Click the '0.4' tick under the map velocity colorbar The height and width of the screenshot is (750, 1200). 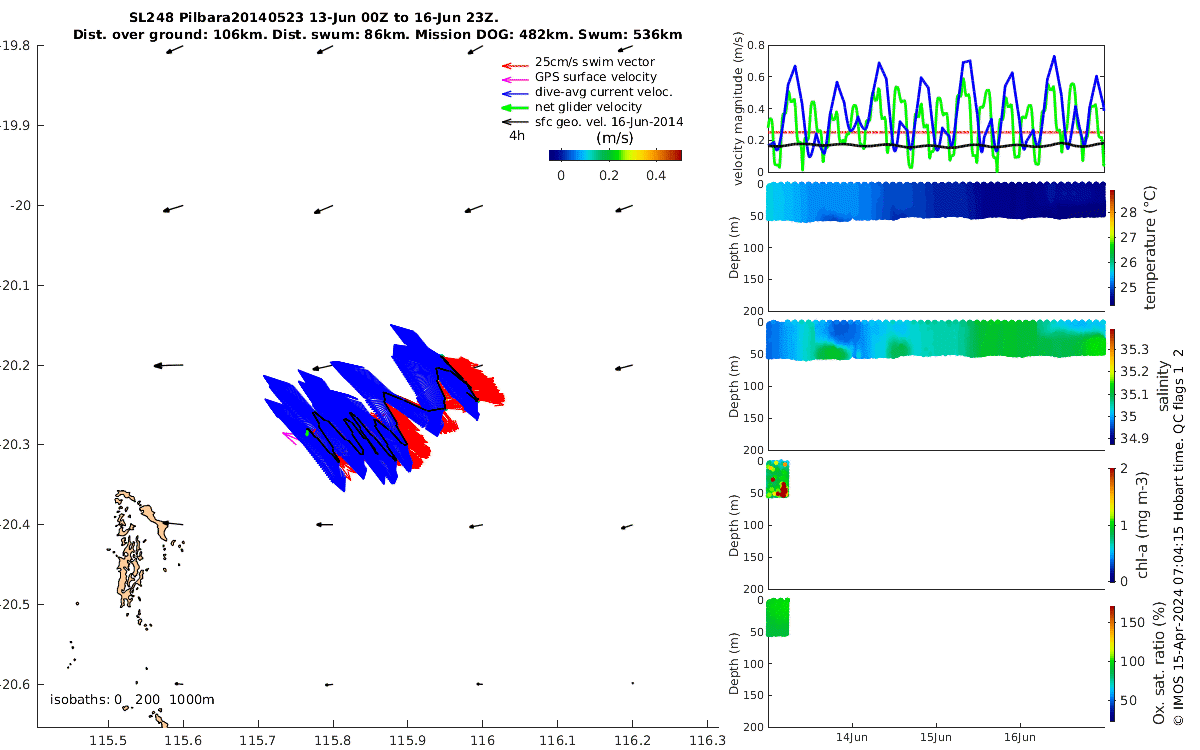(x=654, y=175)
